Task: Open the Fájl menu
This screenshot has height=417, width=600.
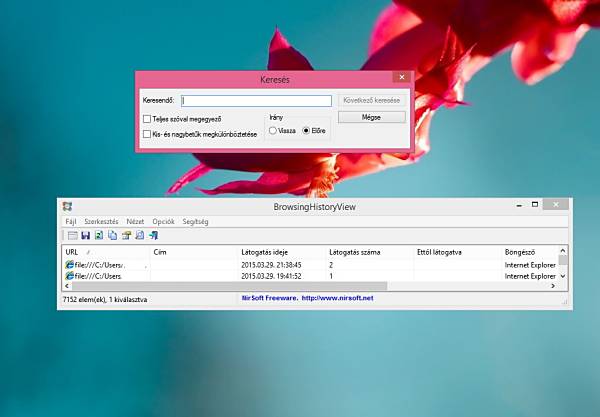Action: (71, 222)
